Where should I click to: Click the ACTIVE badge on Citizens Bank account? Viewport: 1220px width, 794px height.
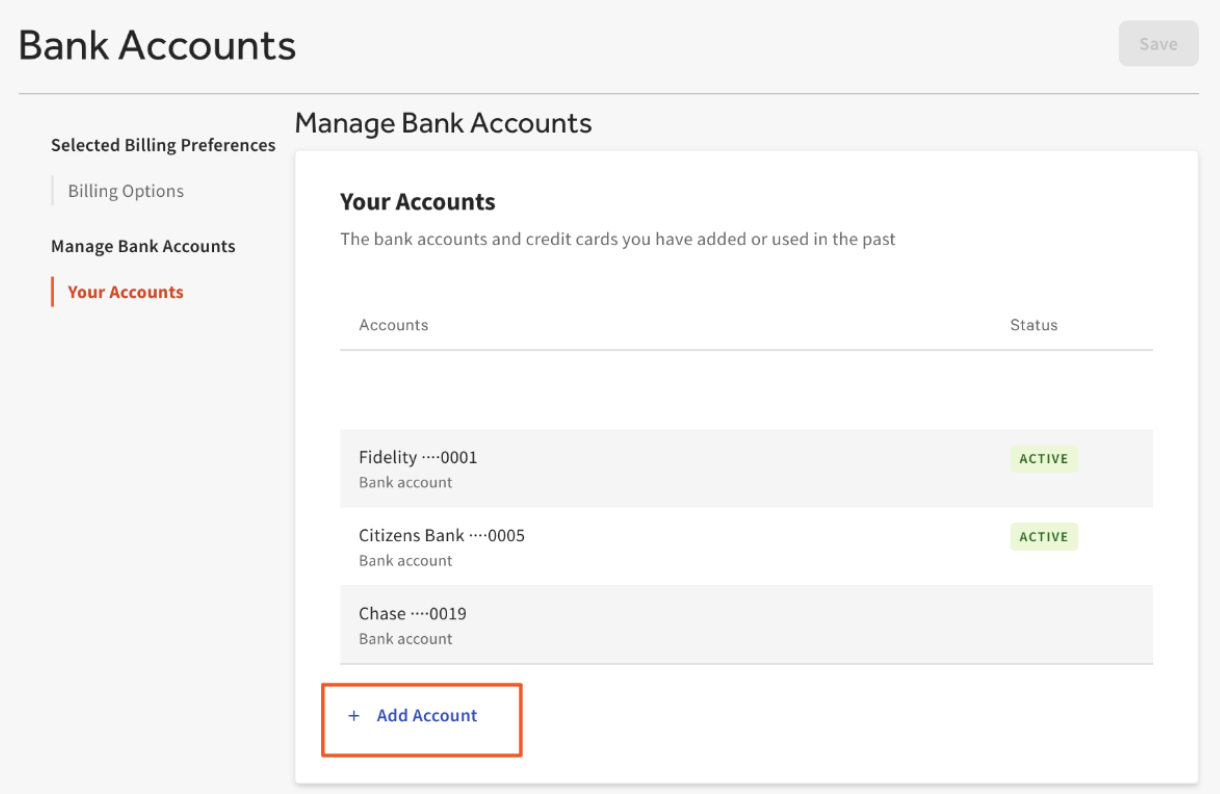click(1043, 536)
